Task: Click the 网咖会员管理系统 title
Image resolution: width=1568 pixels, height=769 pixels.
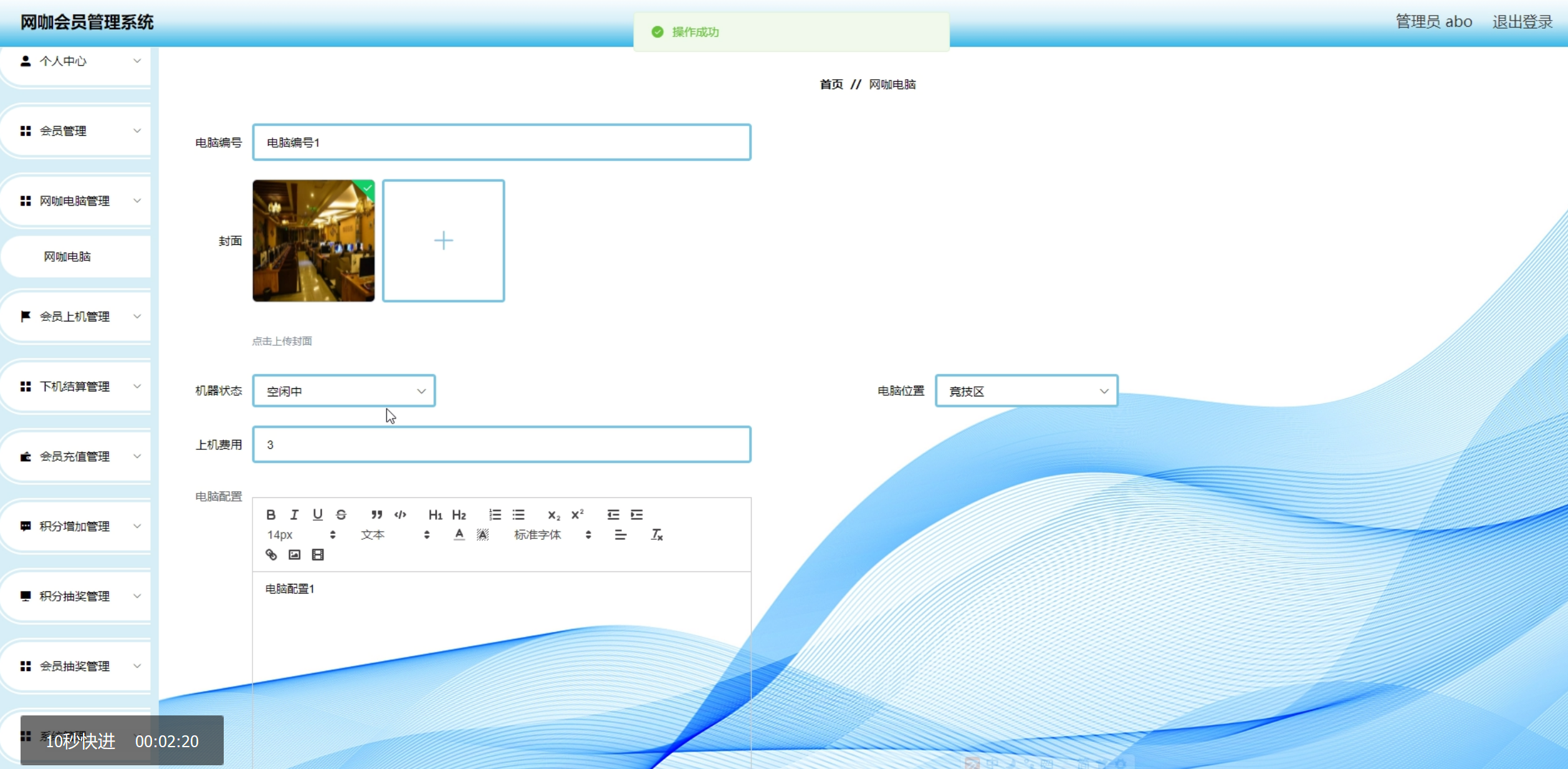Action: click(x=87, y=22)
